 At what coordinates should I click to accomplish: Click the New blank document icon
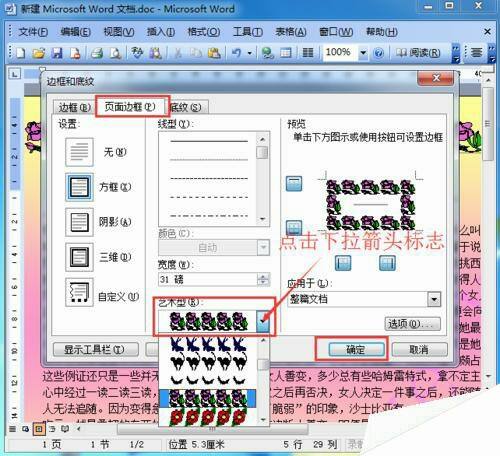(21, 53)
